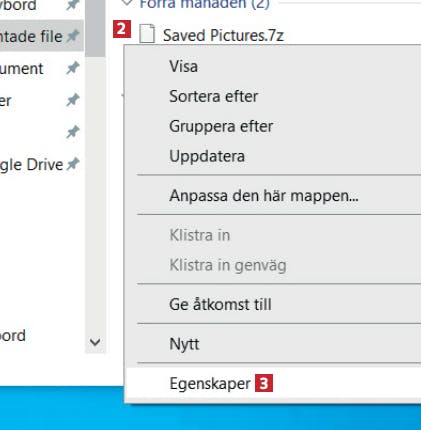Click the pin icon beside 'er' item

pos(73,100)
